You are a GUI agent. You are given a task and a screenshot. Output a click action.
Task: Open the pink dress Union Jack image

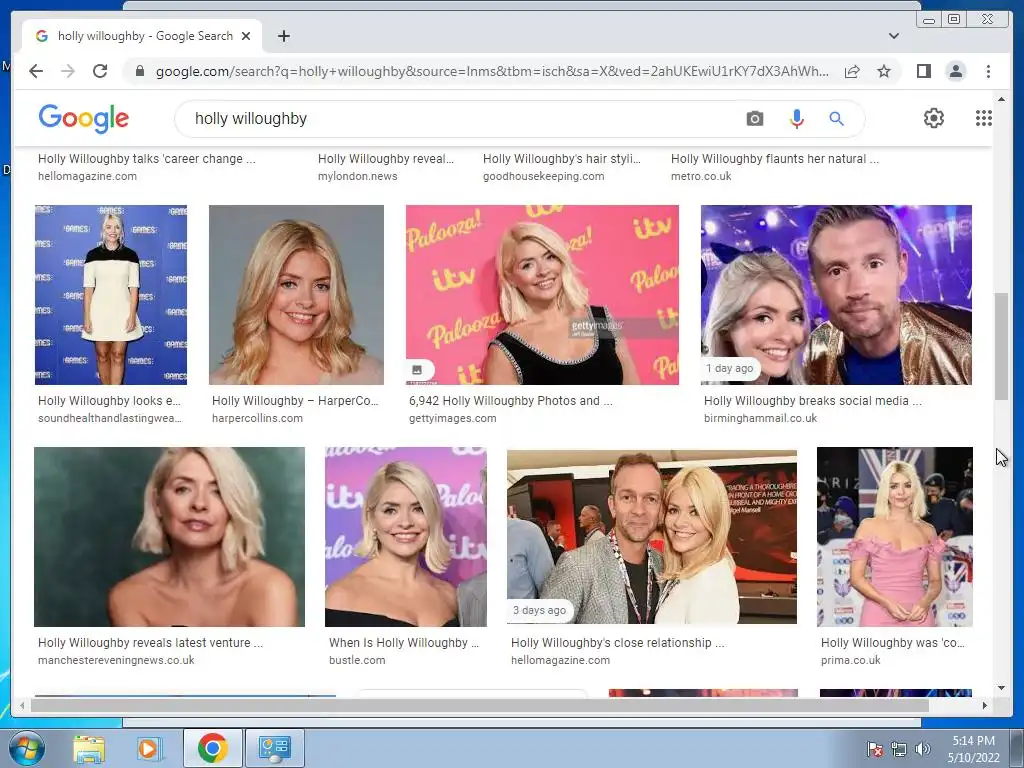tap(895, 537)
